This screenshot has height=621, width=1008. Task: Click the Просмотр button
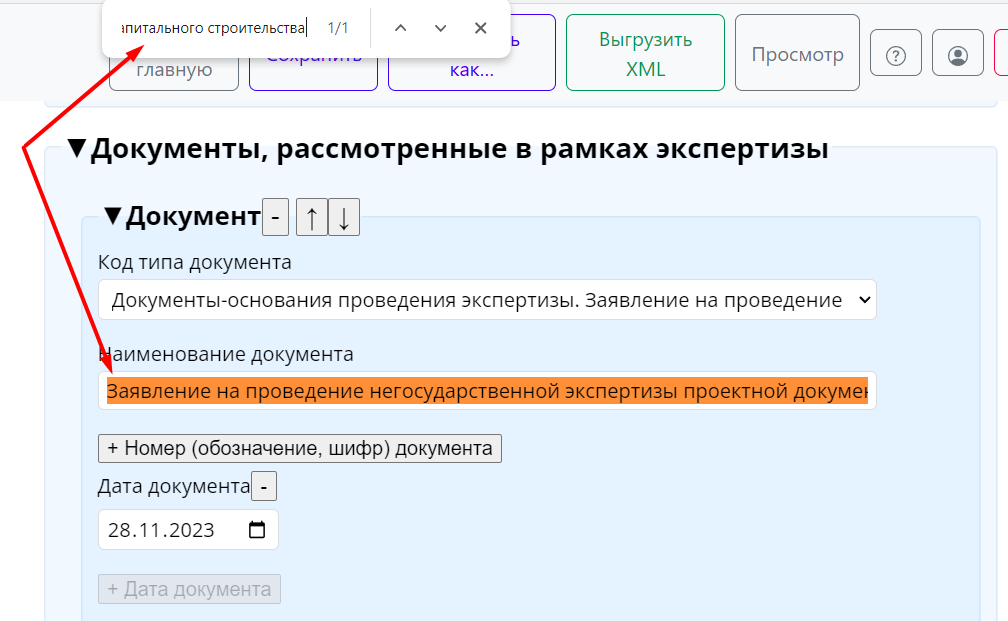click(797, 55)
